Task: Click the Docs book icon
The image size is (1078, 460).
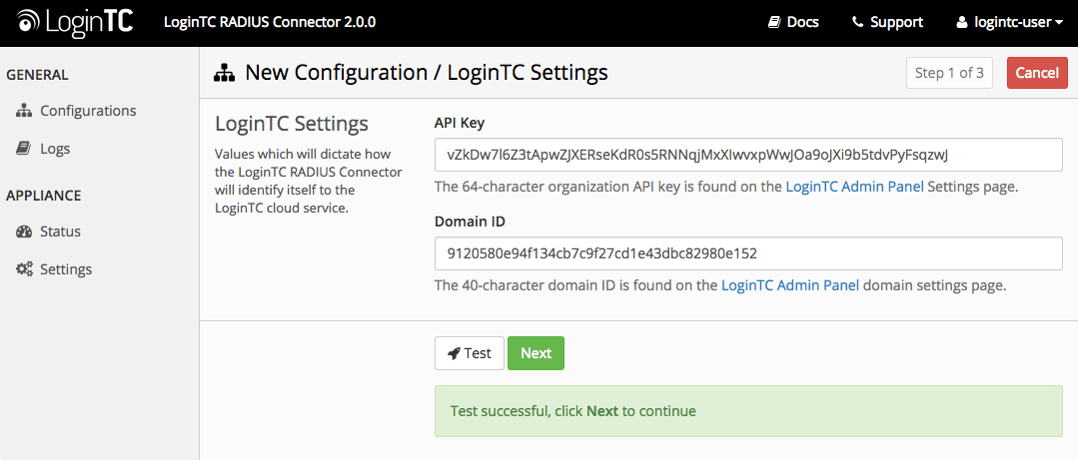Action: [x=774, y=22]
